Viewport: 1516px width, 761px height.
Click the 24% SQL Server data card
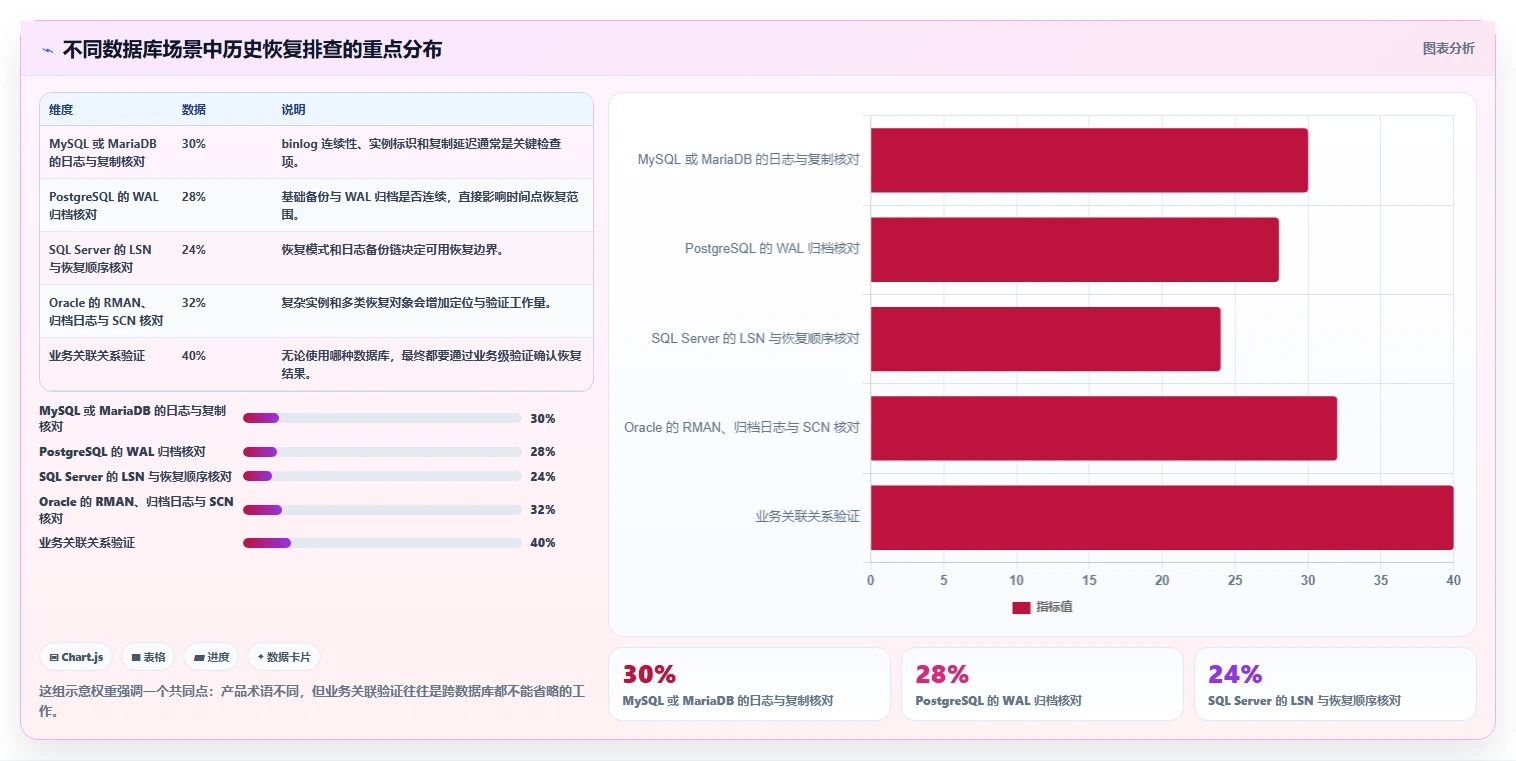tap(1335, 684)
